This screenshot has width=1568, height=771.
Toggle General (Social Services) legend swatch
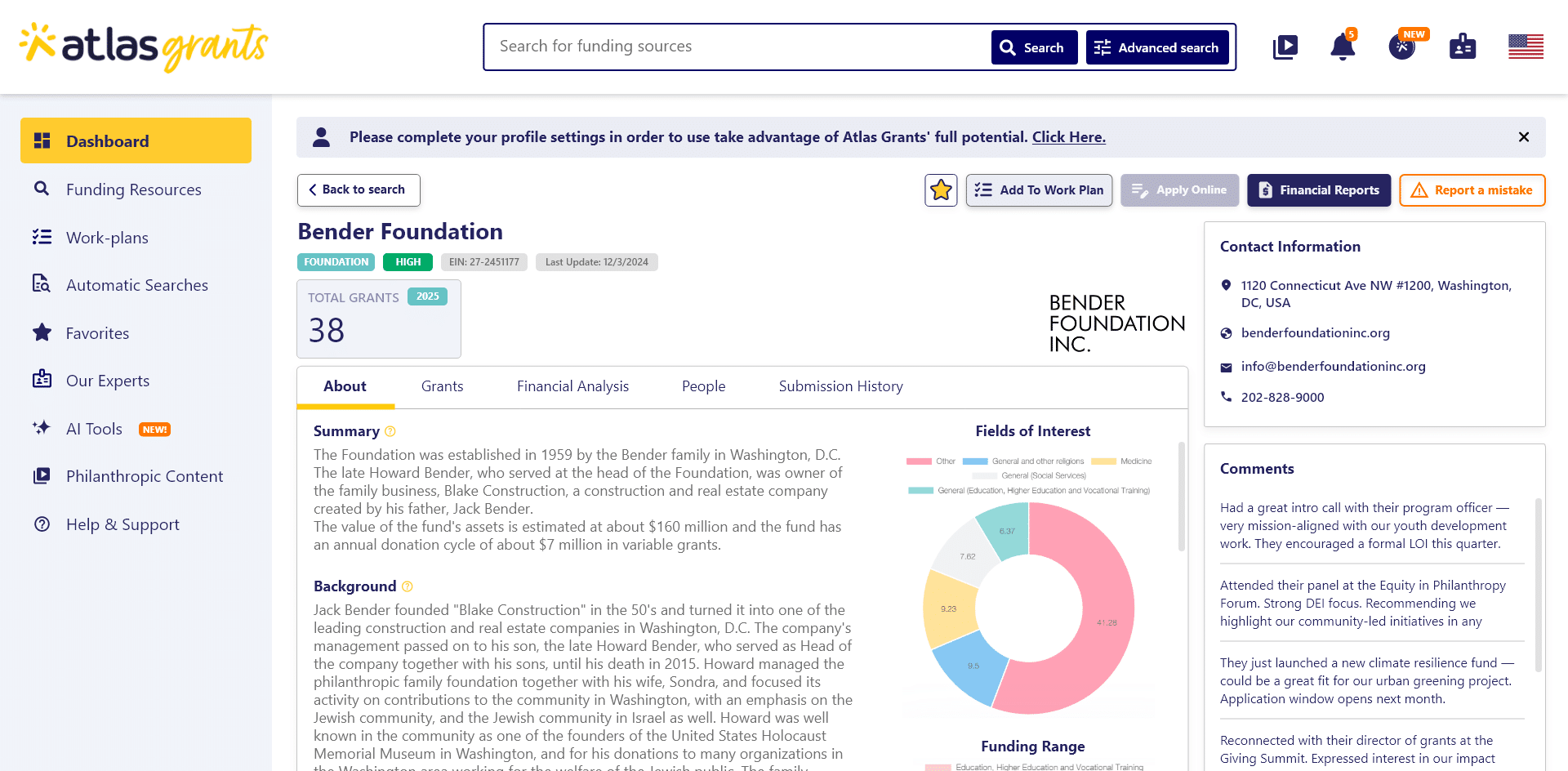[x=984, y=475]
